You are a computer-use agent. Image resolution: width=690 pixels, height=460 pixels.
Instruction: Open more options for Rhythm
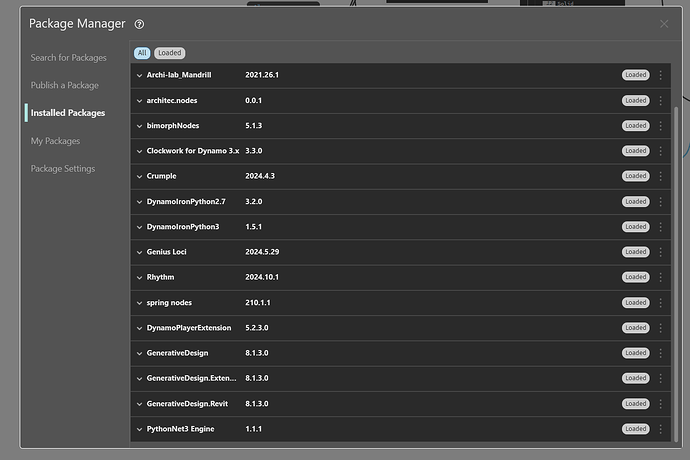(x=661, y=277)
